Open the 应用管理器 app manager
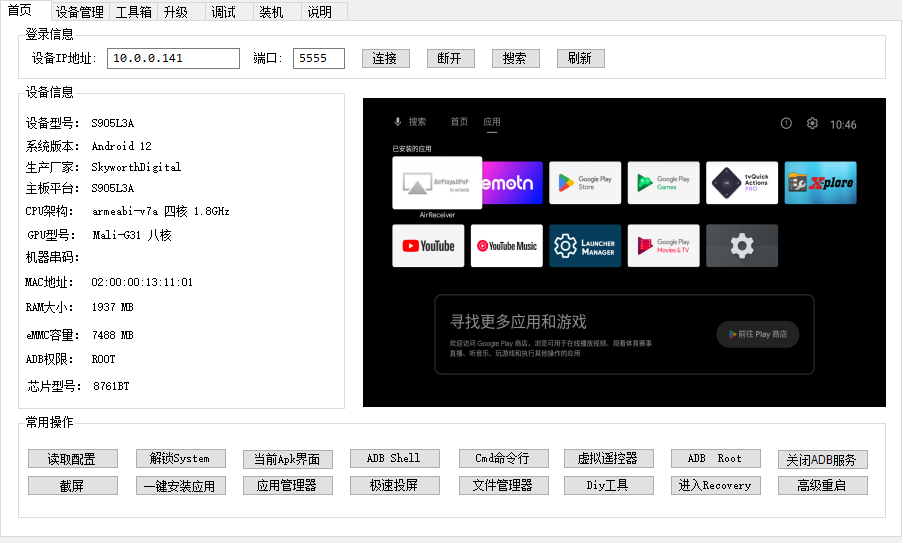Image resolution: width=902 pixels, height=543 pixels. pos(288,485)
